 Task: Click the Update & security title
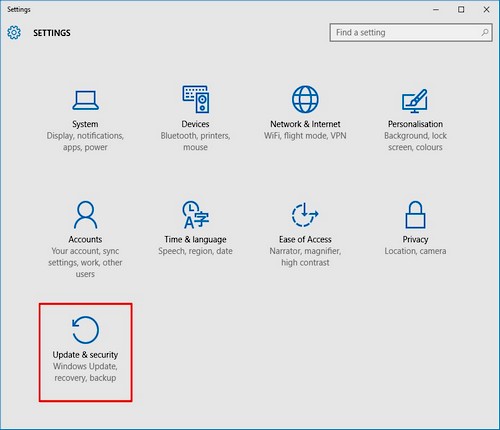(85, 355)
